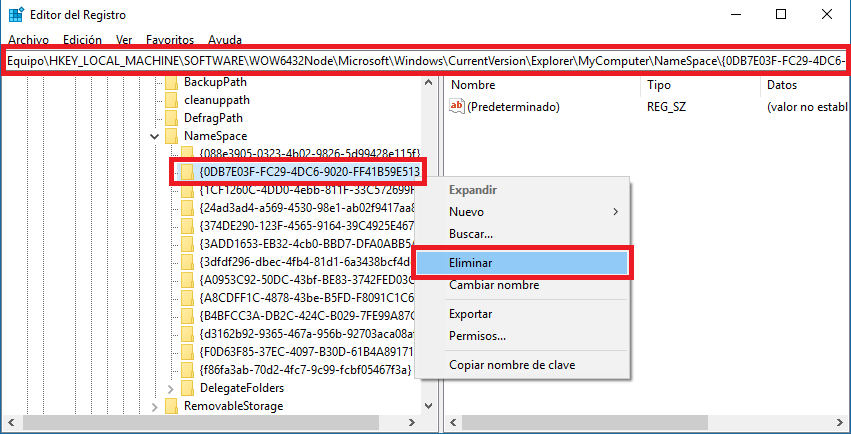
Task: Click tree pane scroll down arrow
Action: click(428, 405)
